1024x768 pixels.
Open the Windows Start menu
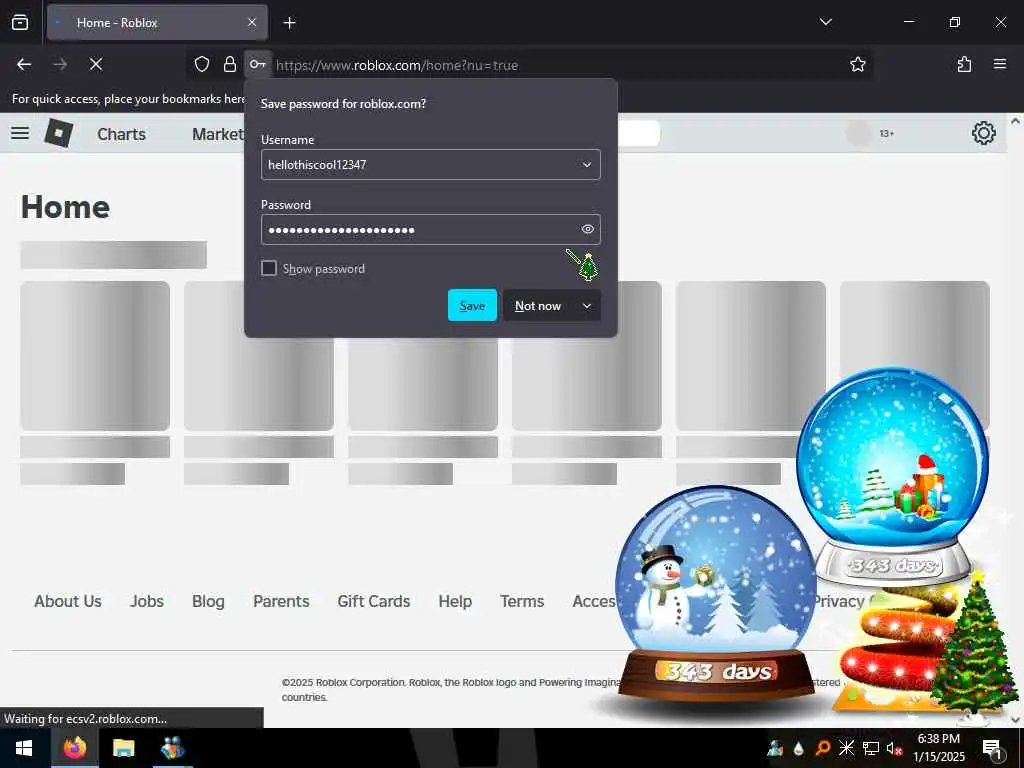(x=24, y=748)
